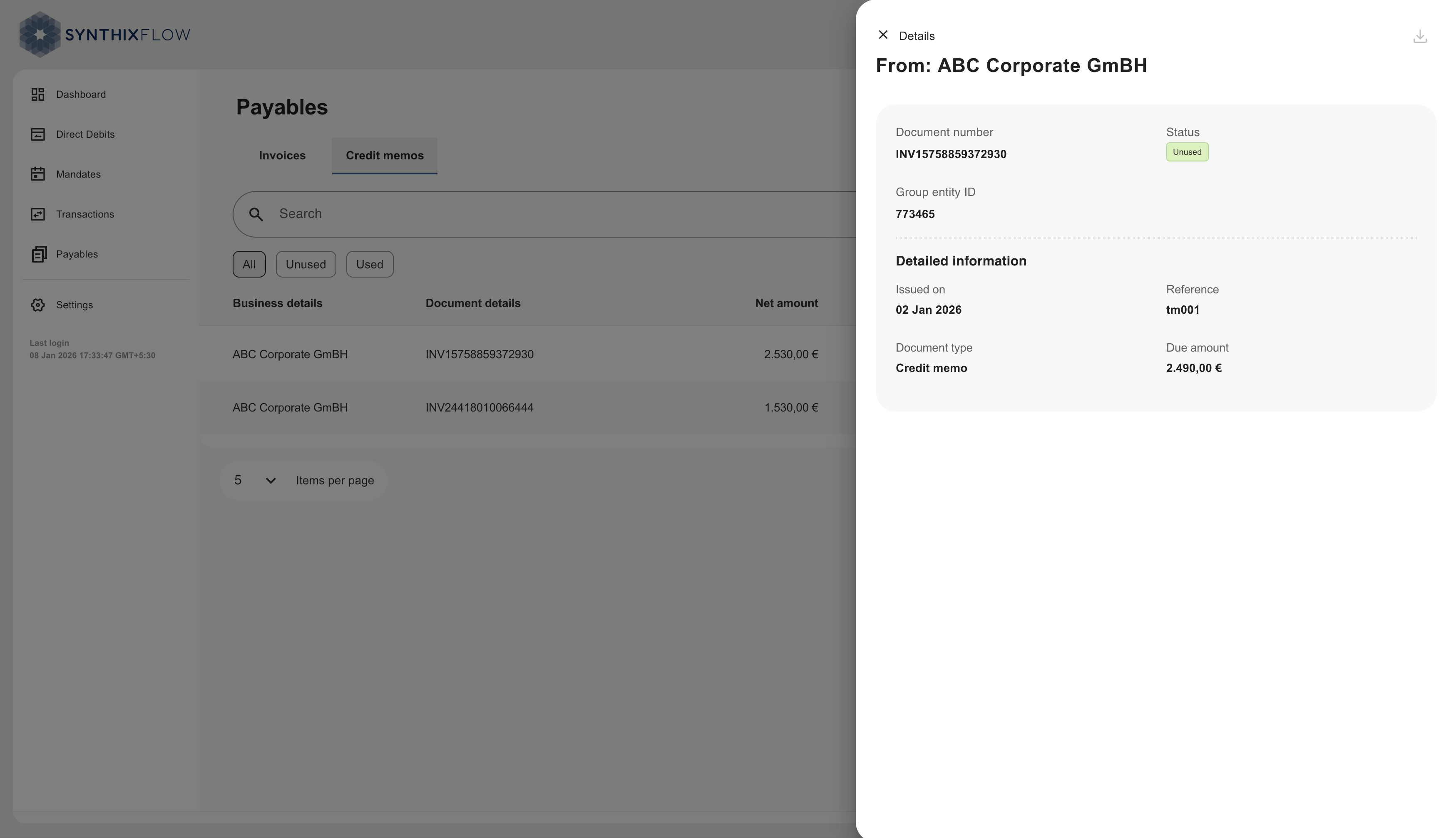Click ABC Corporate GmBH in second row
Viewport: 1456px width, 838px height.
tap(290, 407)
